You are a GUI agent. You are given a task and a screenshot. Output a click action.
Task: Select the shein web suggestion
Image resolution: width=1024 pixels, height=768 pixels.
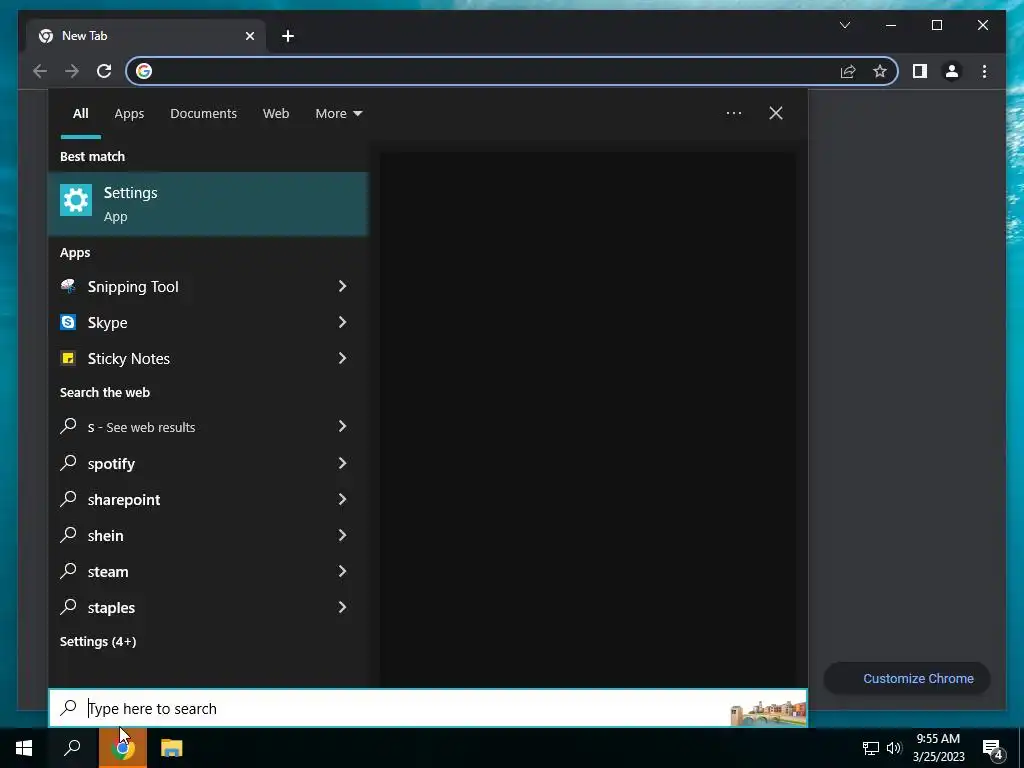coord(208,536)
